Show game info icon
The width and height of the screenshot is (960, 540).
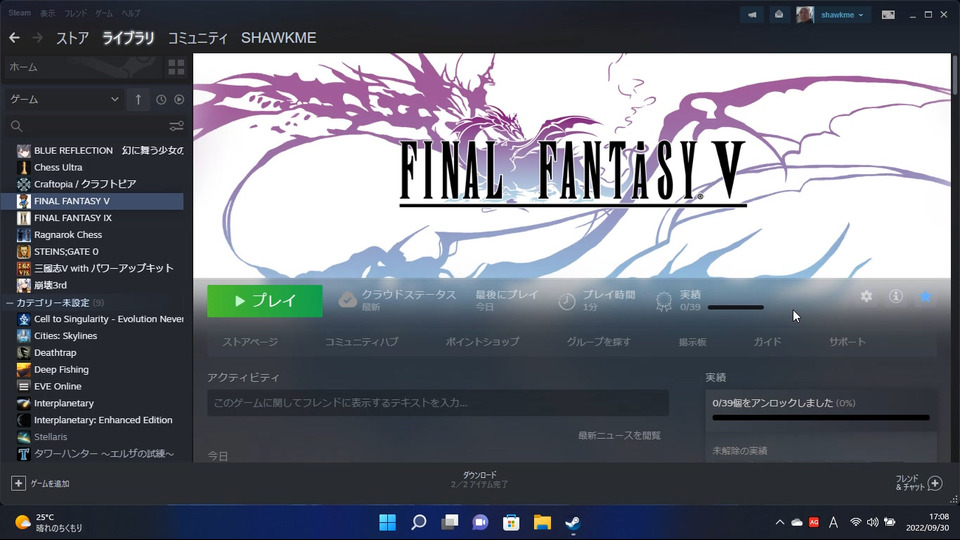pos(896,296)
